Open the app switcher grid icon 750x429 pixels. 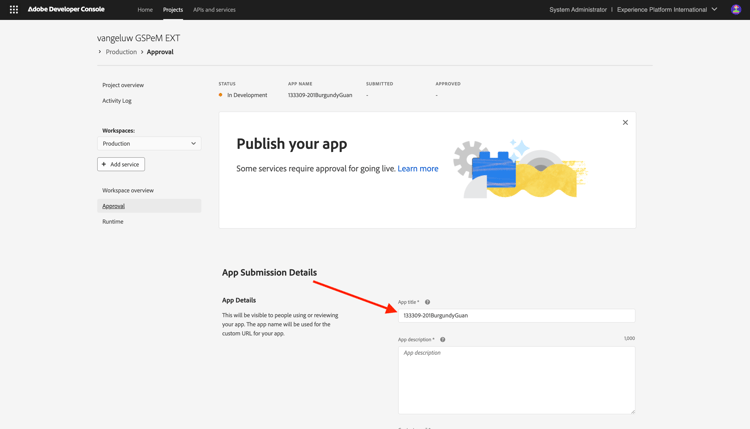click(x=14, y=10)
